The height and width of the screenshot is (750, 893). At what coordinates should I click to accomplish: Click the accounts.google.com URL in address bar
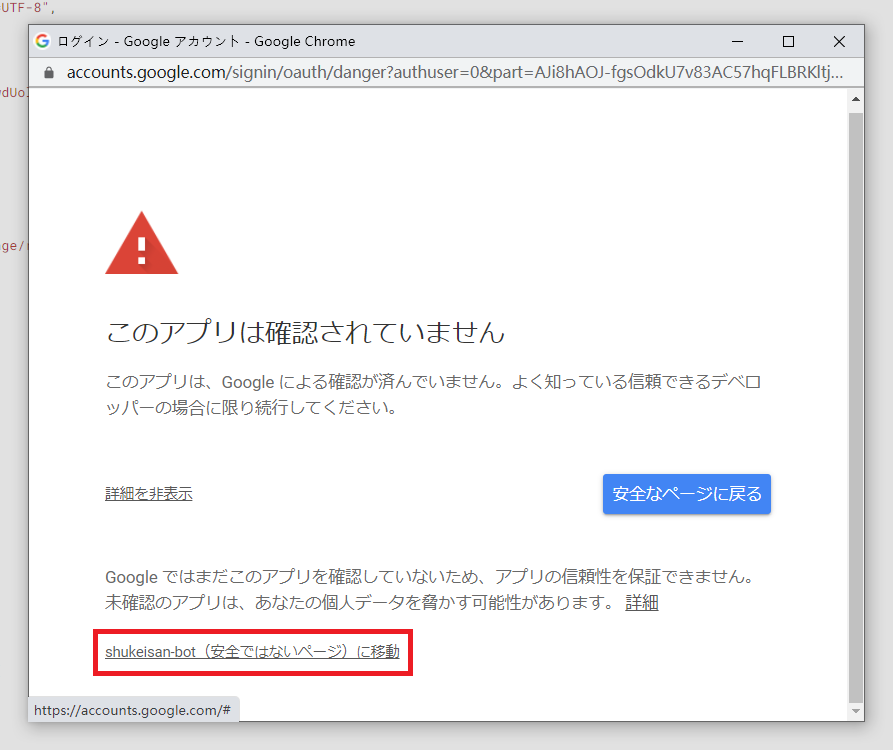(454, 72)
